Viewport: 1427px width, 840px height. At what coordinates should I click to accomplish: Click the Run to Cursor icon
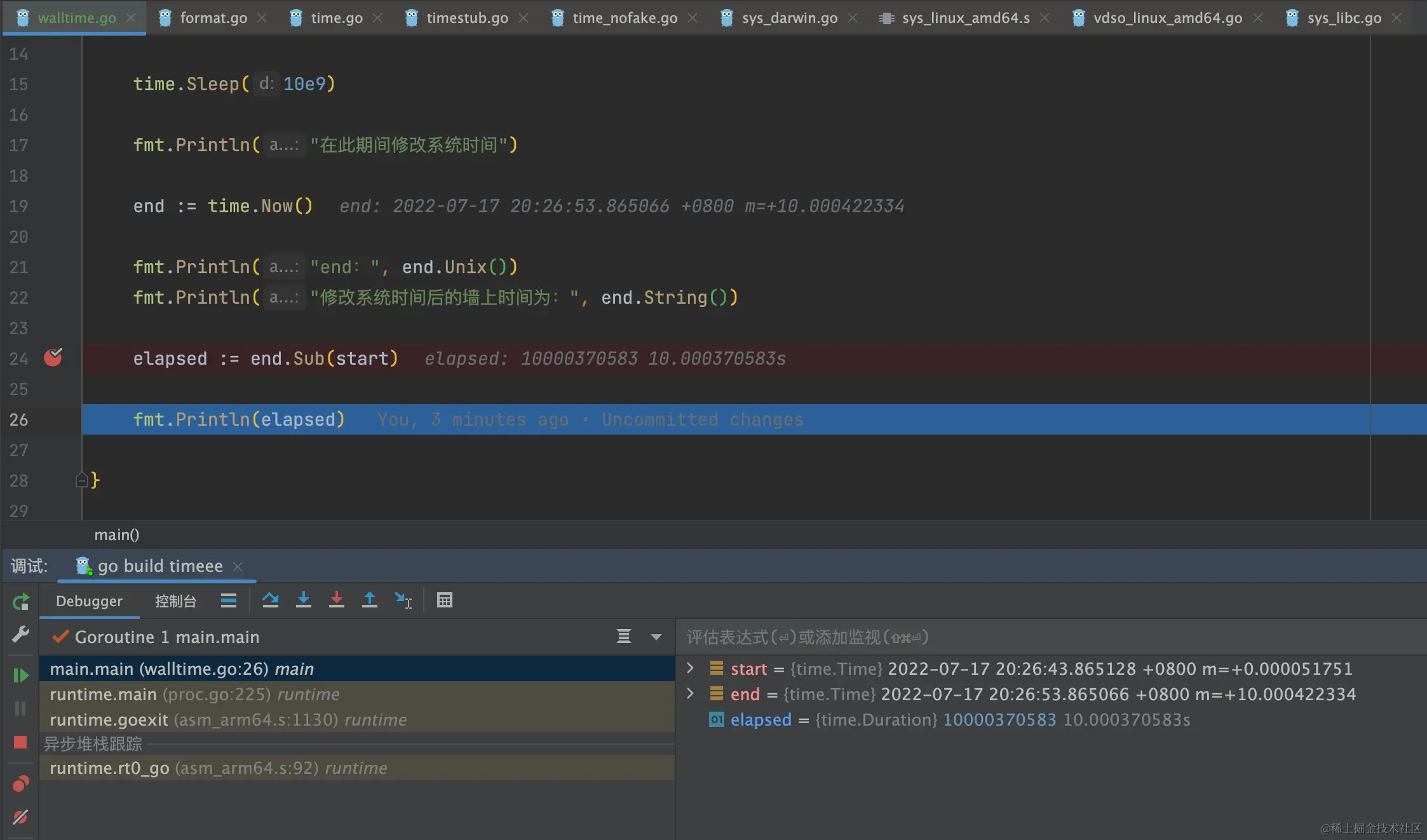[x=403, y=600]
